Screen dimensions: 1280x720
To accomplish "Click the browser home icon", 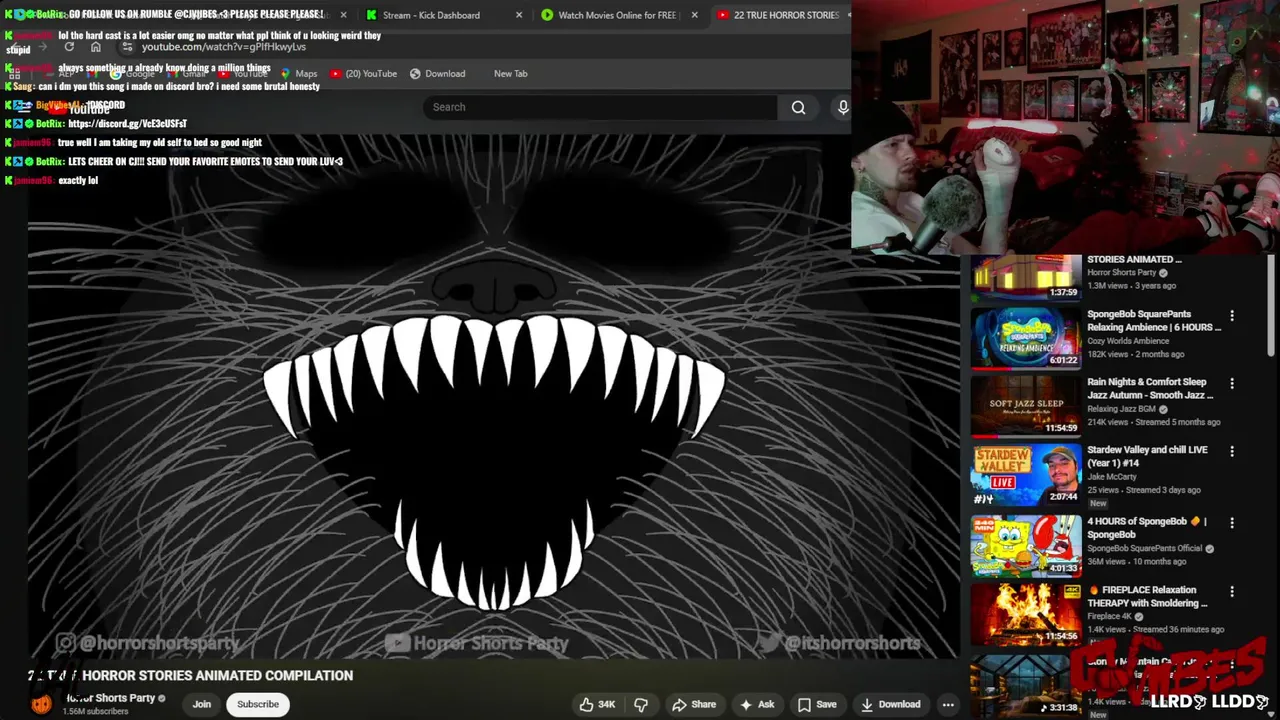I will click(96, 47).
